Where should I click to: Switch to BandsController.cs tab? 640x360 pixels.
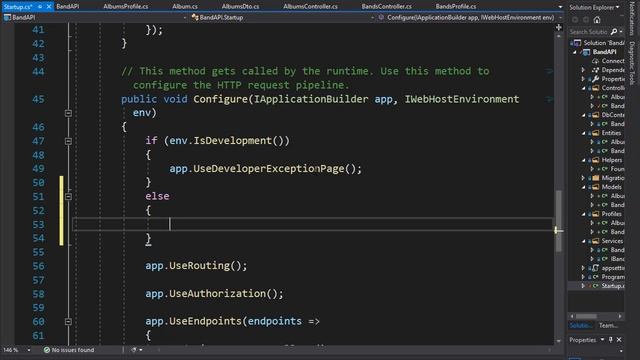(386, 7)
